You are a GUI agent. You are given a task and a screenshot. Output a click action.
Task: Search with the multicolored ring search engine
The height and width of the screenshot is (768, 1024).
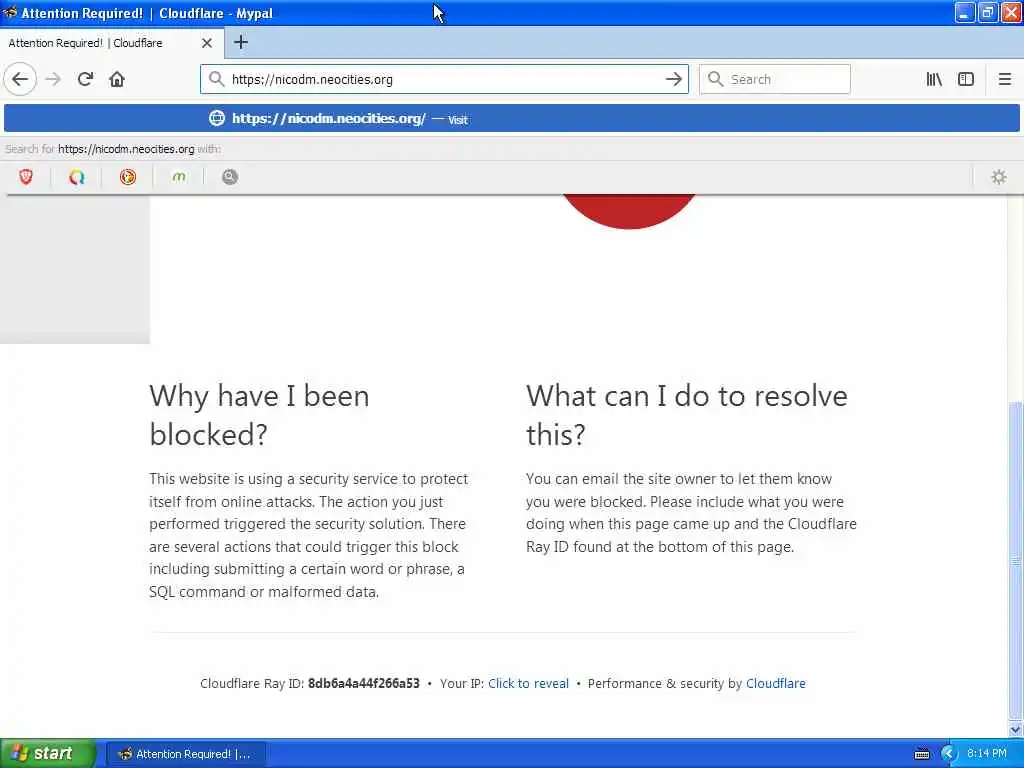(76, 177)
